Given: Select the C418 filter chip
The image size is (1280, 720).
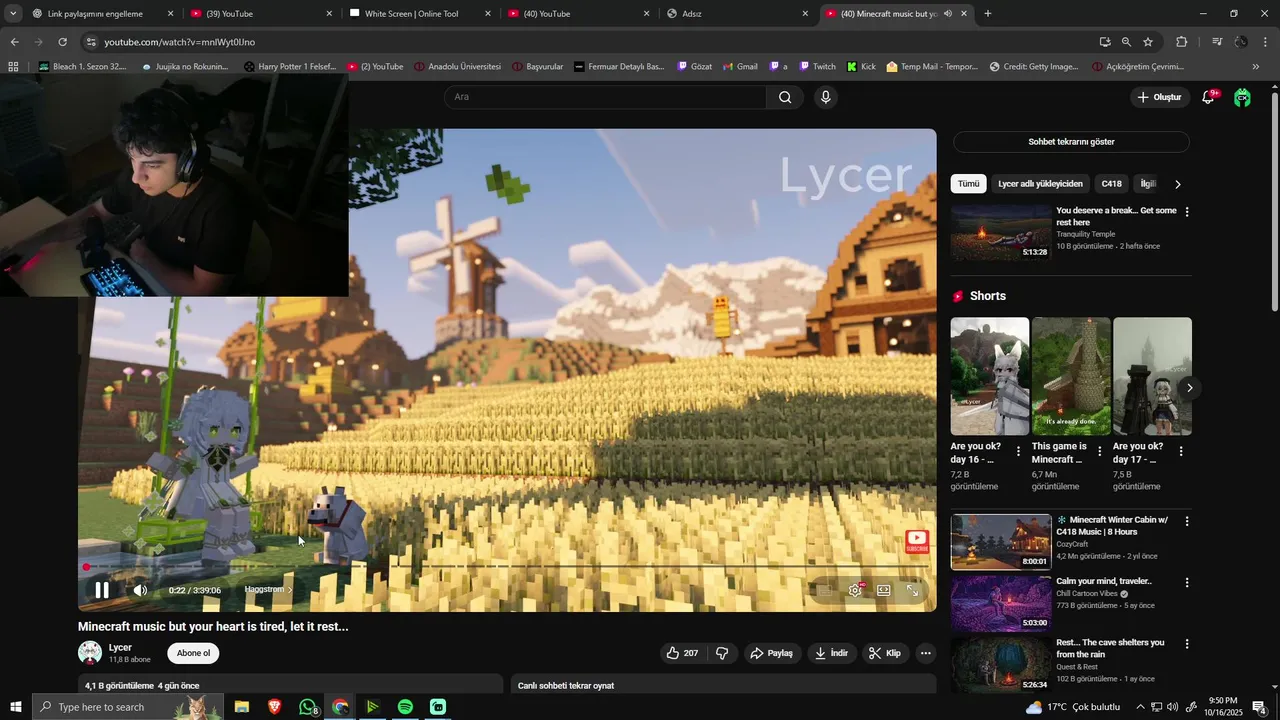Looking at the screenshot, I should (1111, 184).
